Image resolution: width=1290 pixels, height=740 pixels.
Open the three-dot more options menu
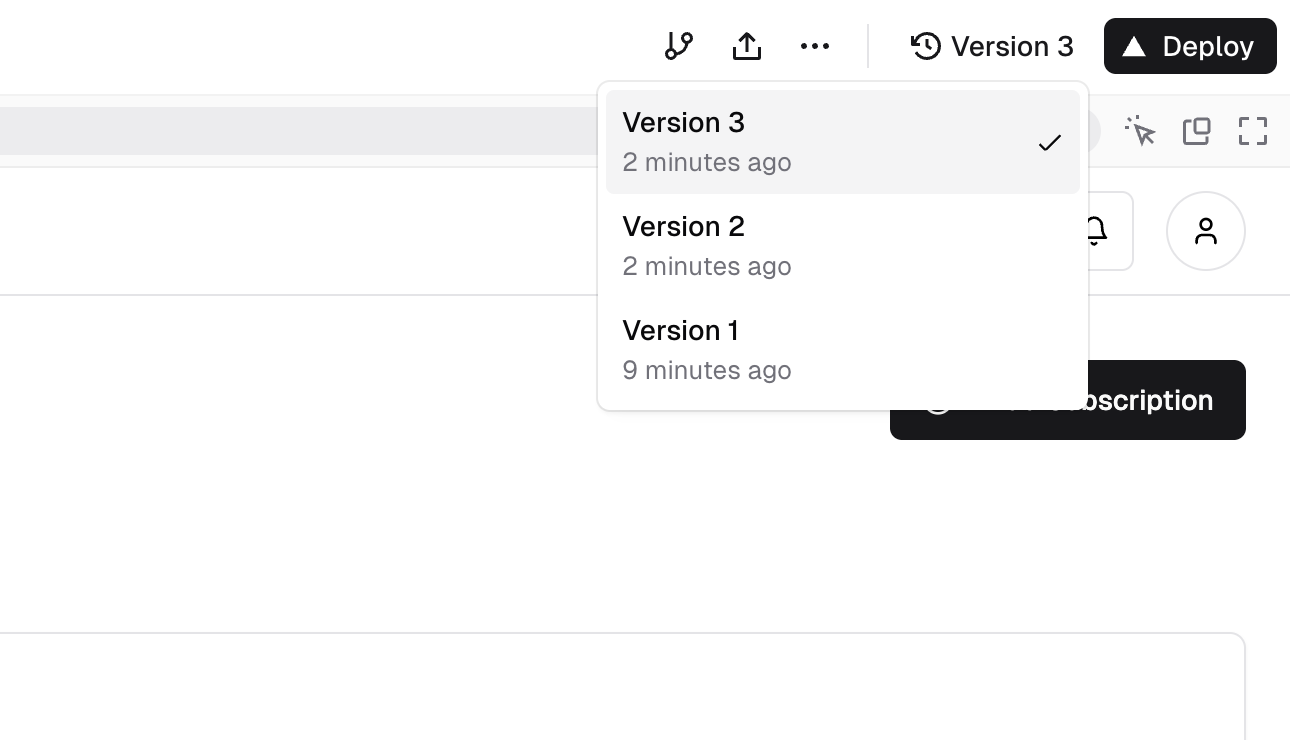point(815,46)
